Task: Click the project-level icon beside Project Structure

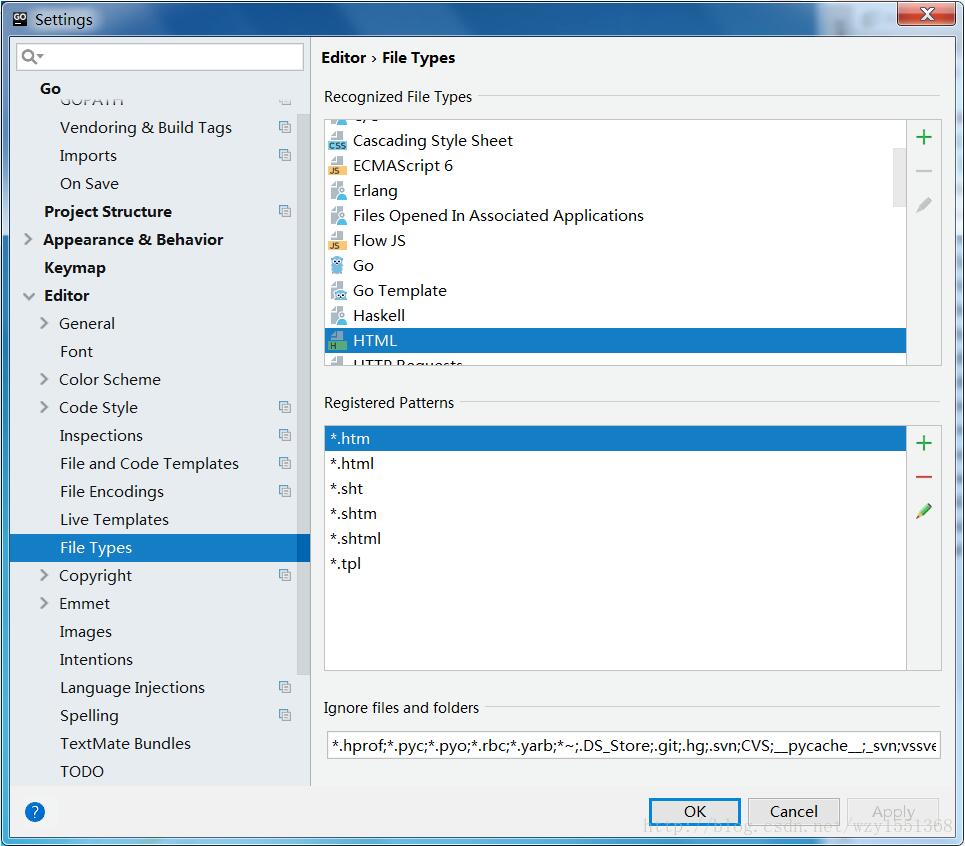Action: coord(284,211)
